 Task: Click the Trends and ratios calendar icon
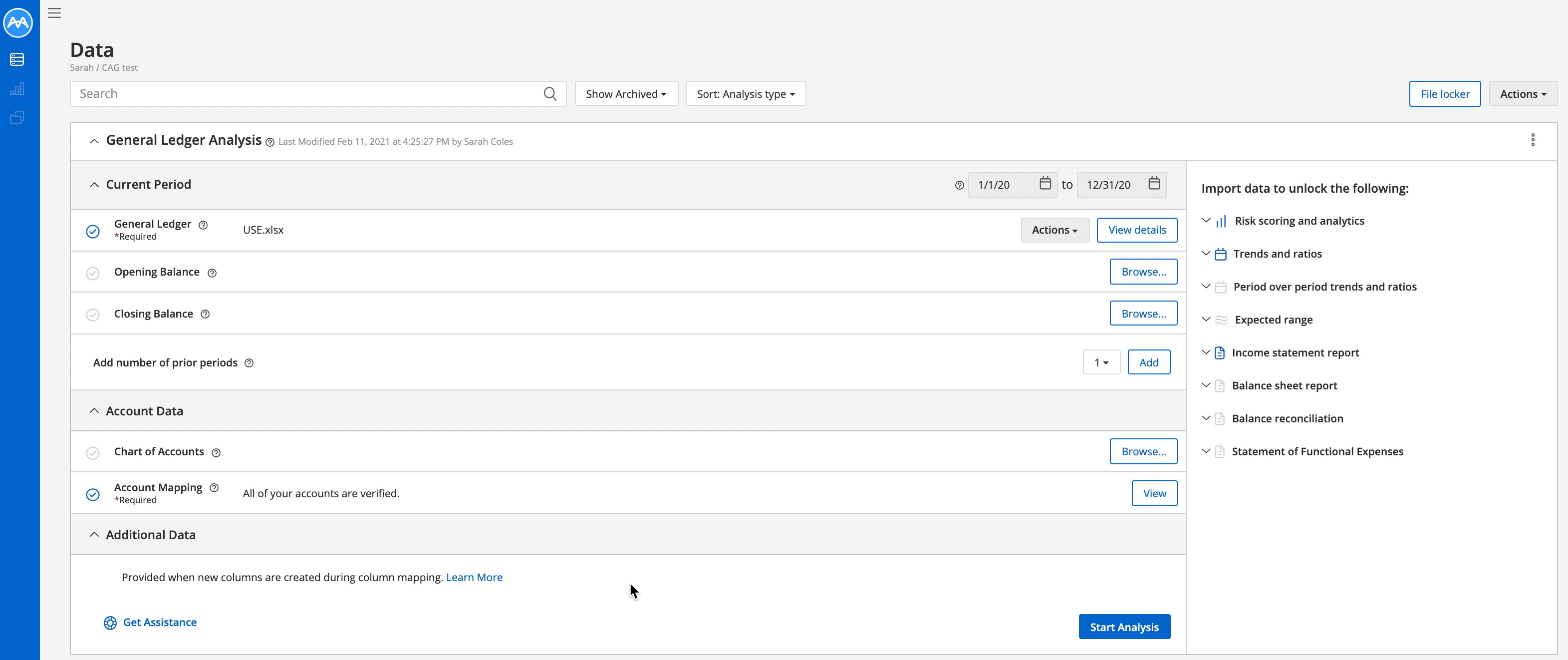[x=1221, y=255]
